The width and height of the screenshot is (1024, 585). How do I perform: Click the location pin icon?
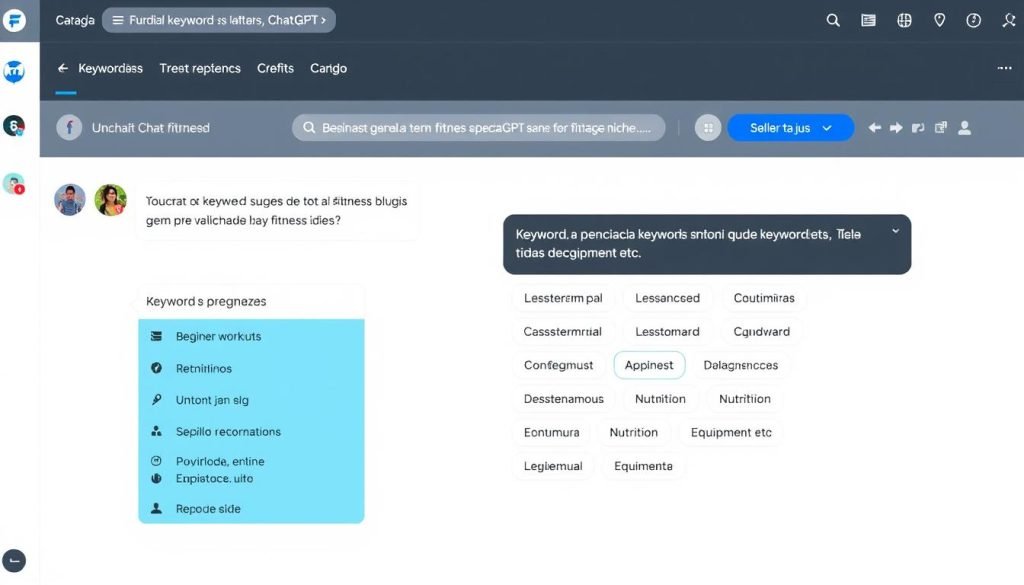[939, 20]
